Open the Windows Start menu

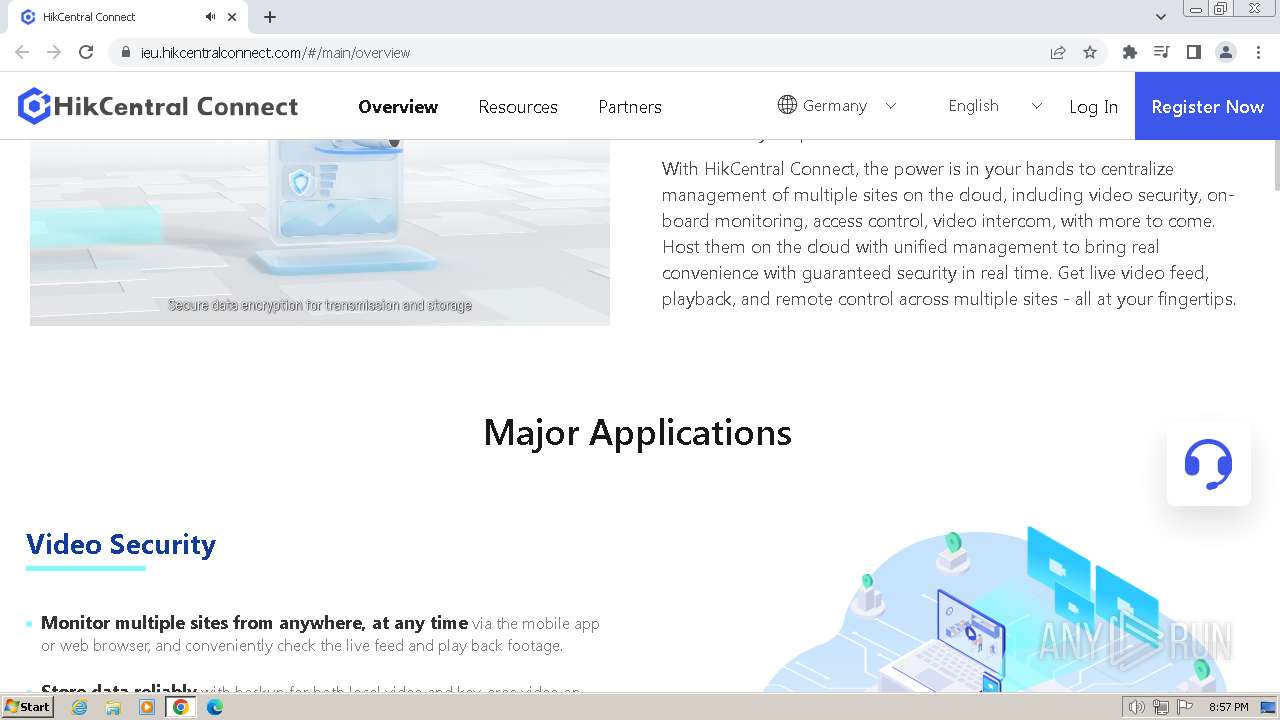[27, 707]
